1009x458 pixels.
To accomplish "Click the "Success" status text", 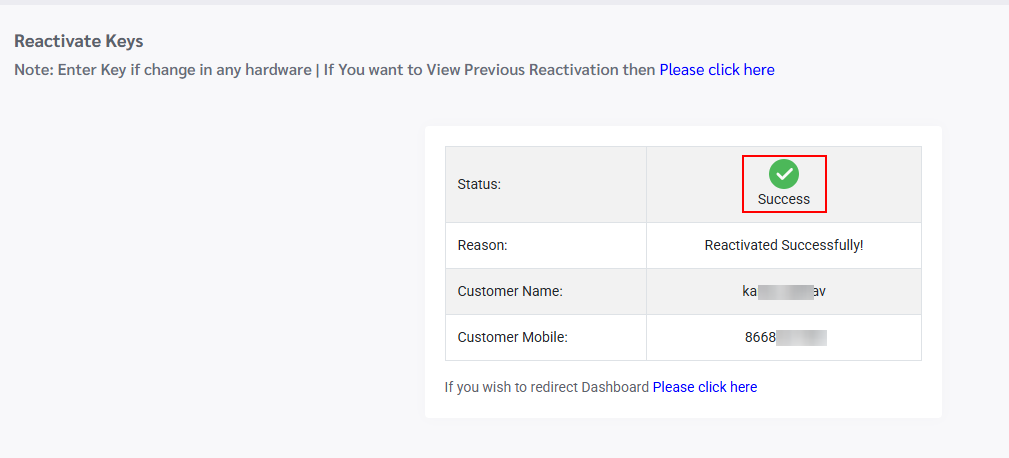I will 784,200.
